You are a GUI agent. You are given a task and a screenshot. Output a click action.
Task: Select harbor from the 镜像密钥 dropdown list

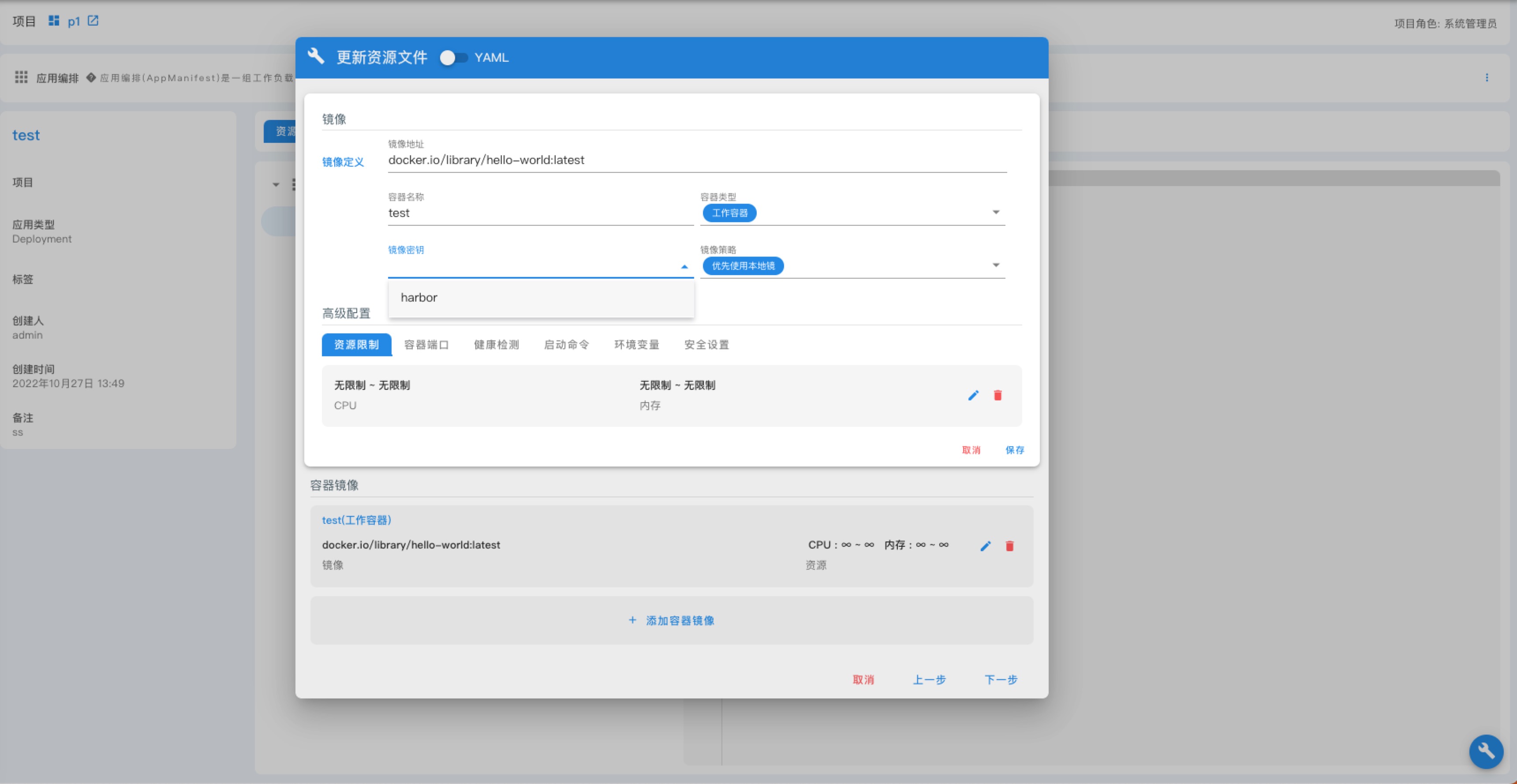pos(419,298)
